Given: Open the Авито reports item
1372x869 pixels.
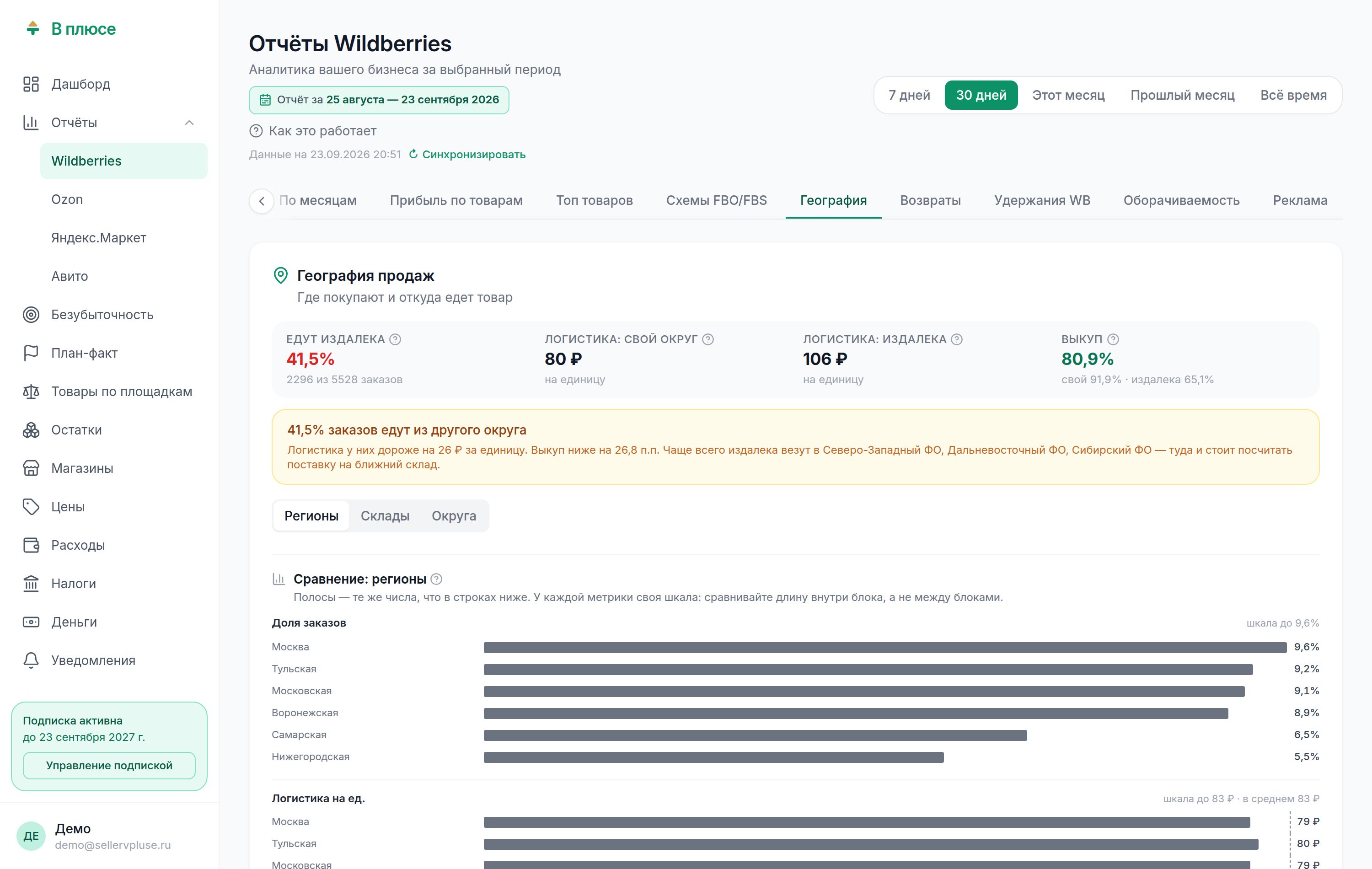Looking at the screenshot, I should pos(123,276).
